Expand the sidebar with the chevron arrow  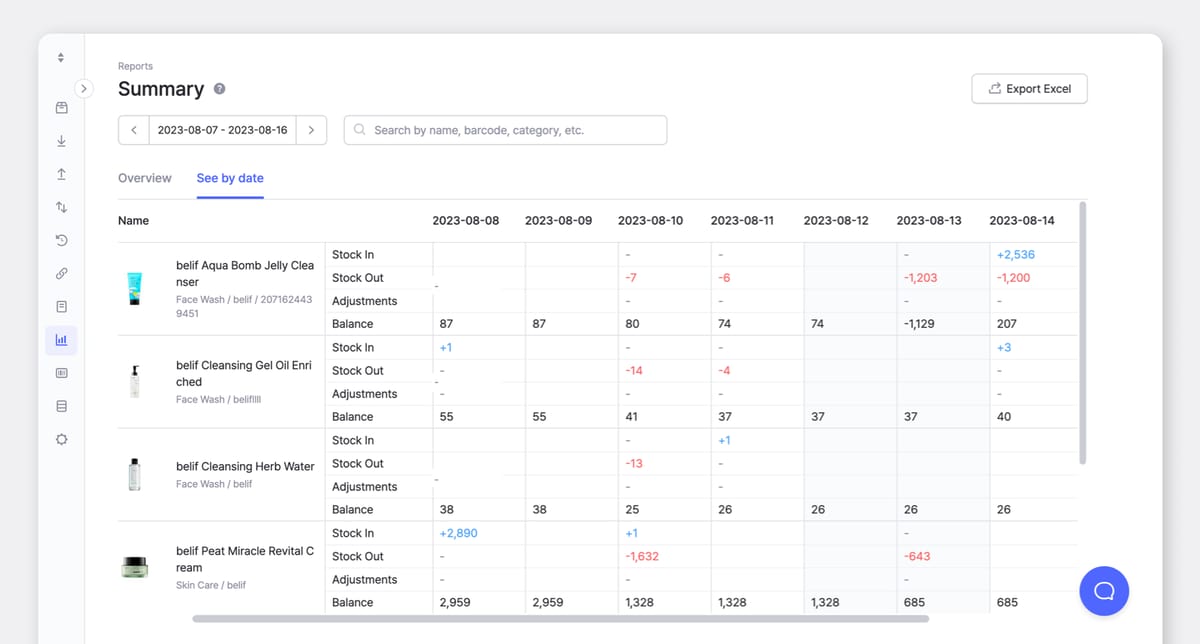pos(84,88)
